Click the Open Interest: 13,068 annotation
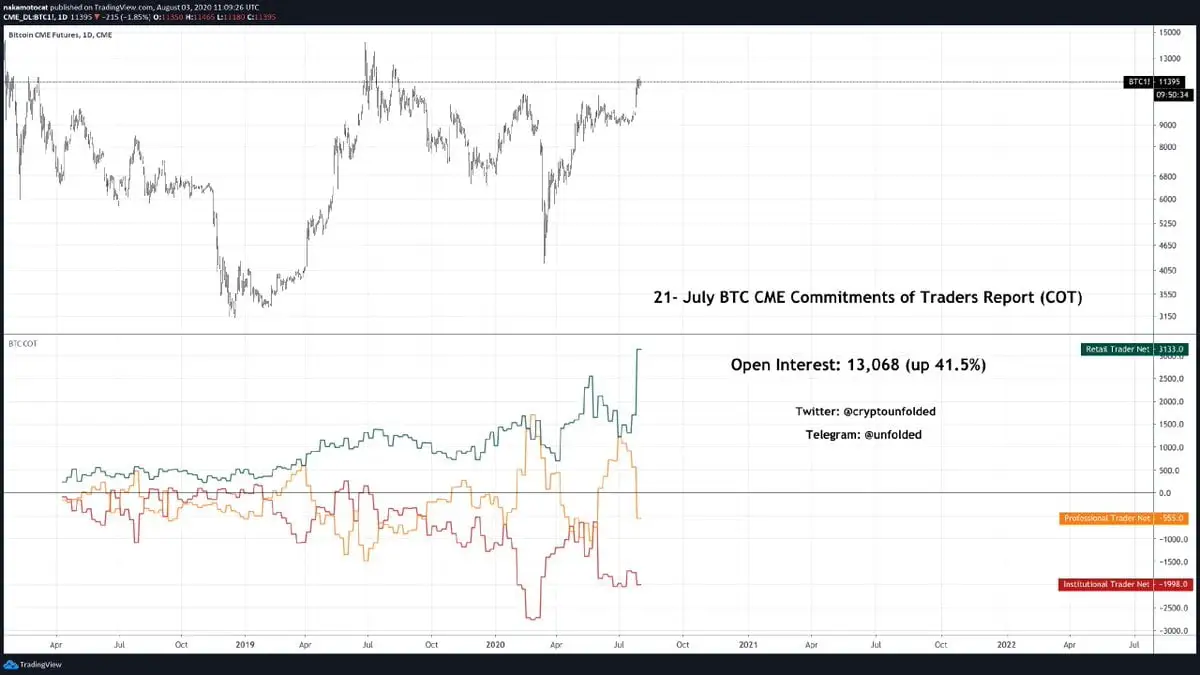Image resolution: width=1200 pixels, height=675 pixels. coord(858,366)
